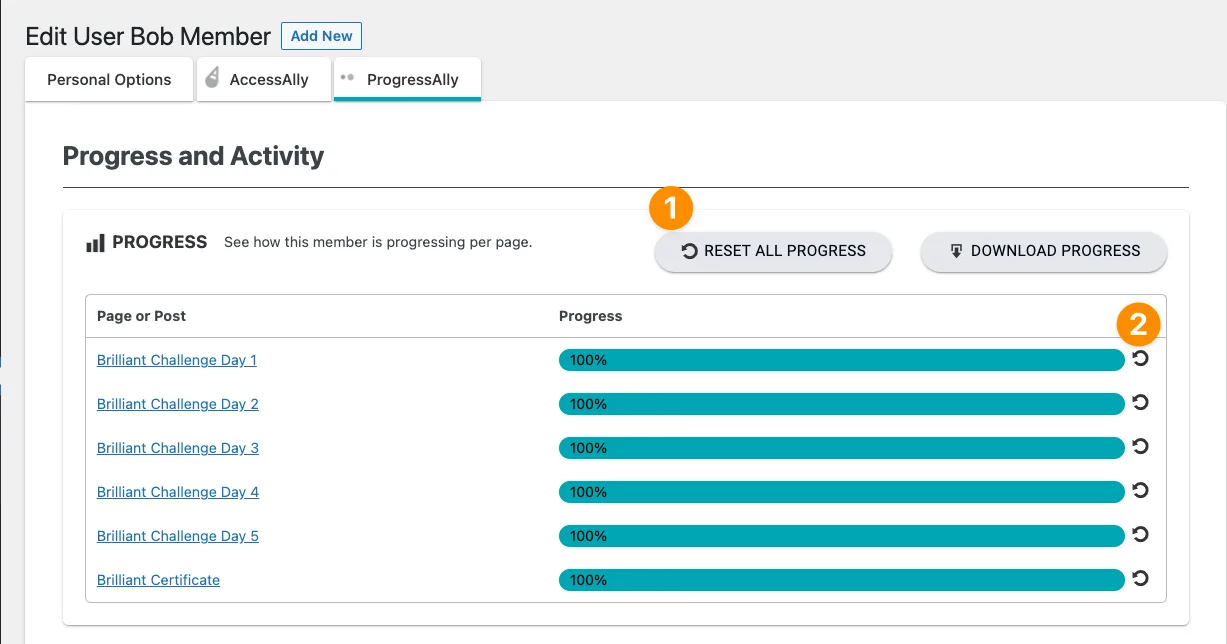Follow the Brilliant Certificate link
Image resolution: width=1227 pixels, height=644 pixels.
158,580
